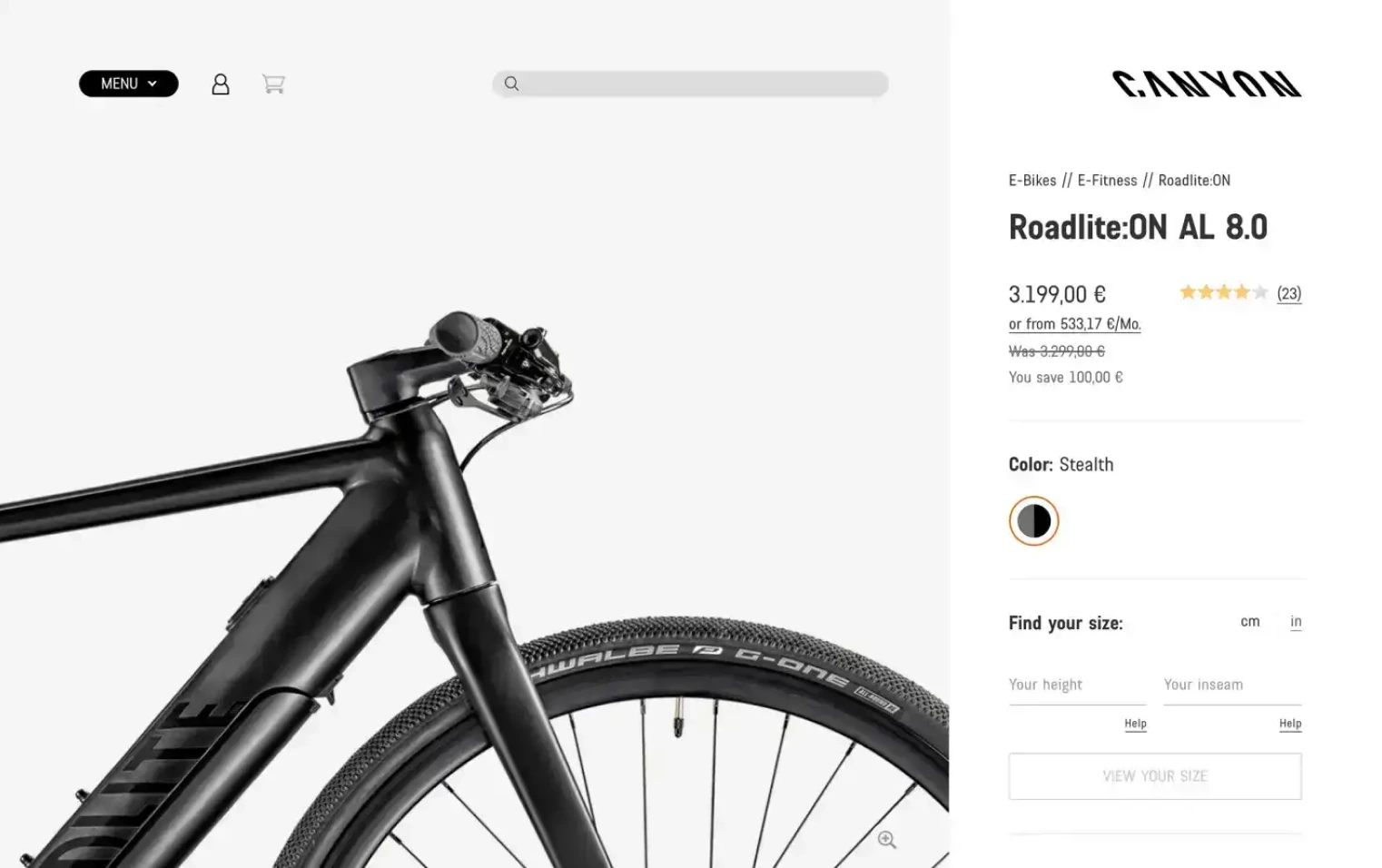Click the search magnifier icon

pos(511,84)
